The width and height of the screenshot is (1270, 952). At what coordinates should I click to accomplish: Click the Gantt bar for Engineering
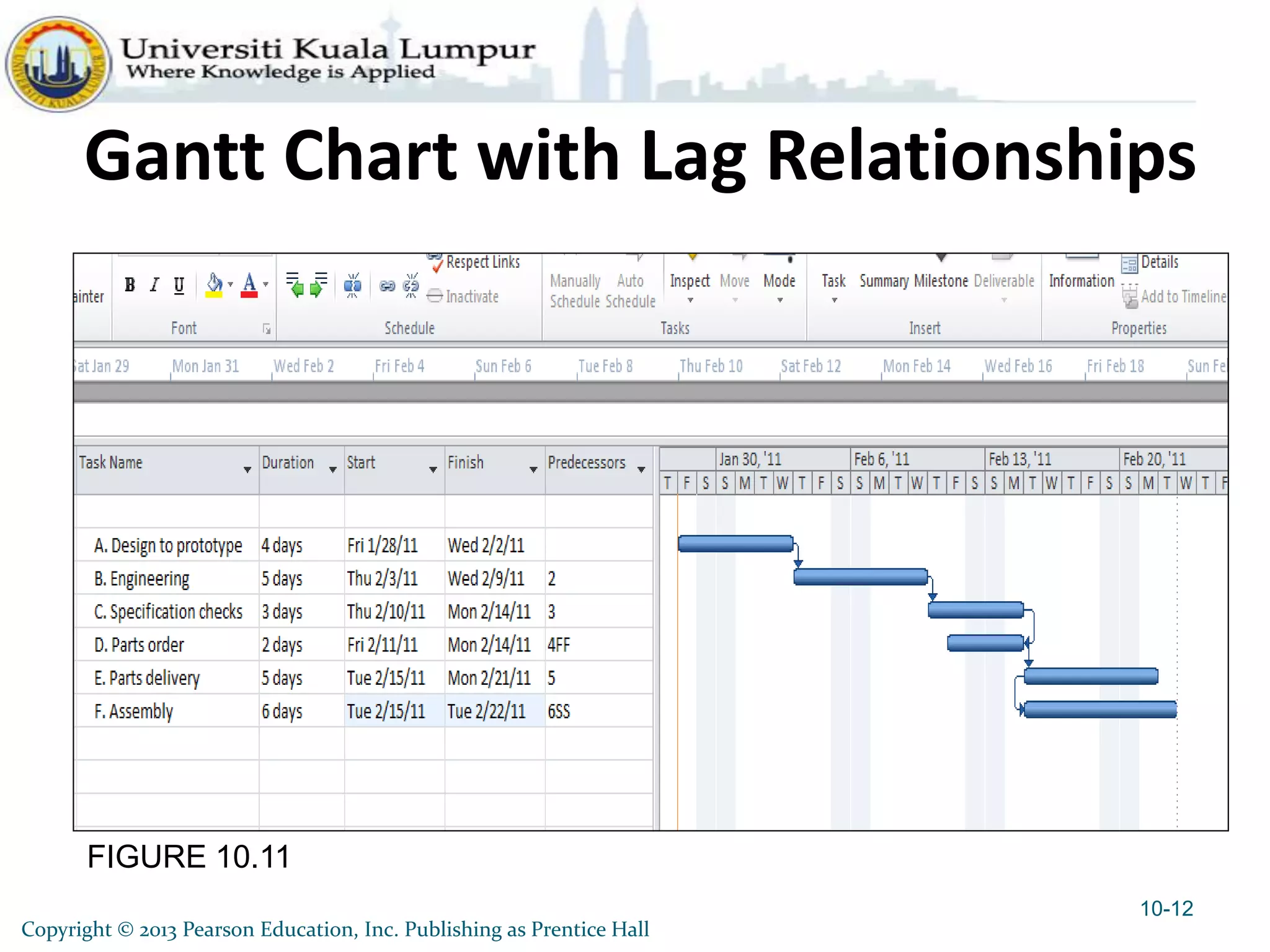point(861,576)
